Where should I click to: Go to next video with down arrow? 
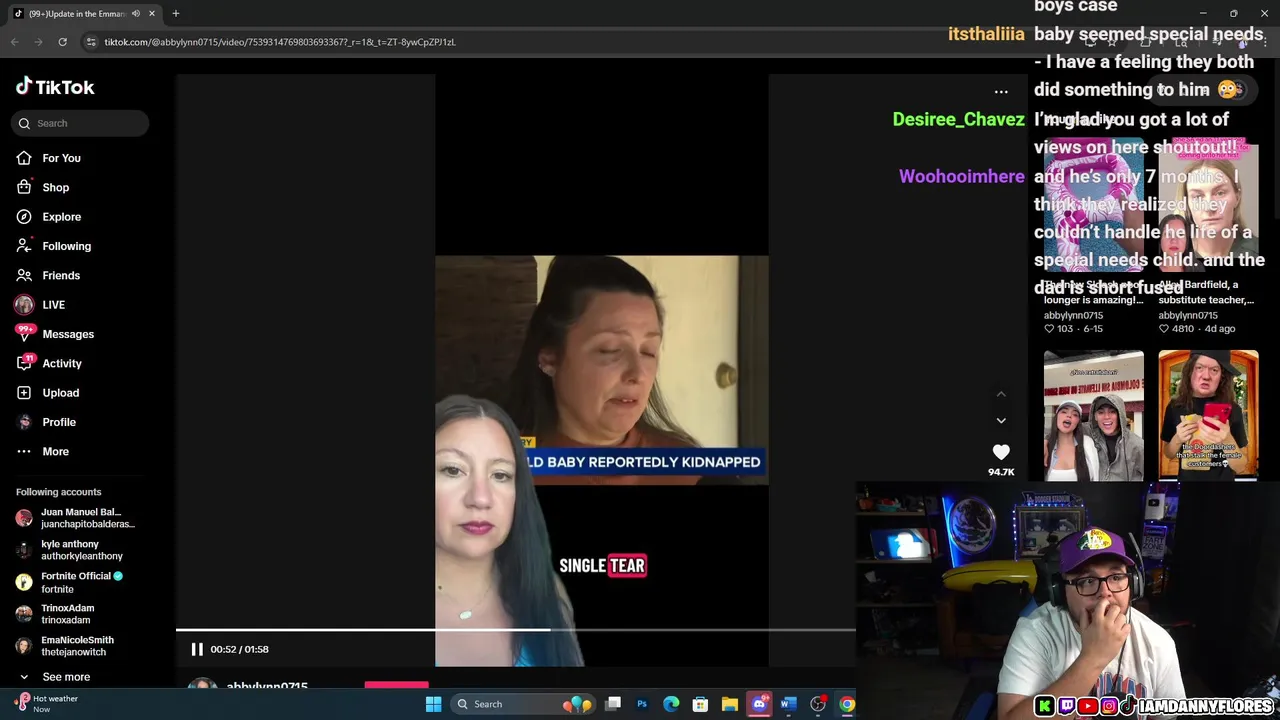click(x=1001, y=421)
